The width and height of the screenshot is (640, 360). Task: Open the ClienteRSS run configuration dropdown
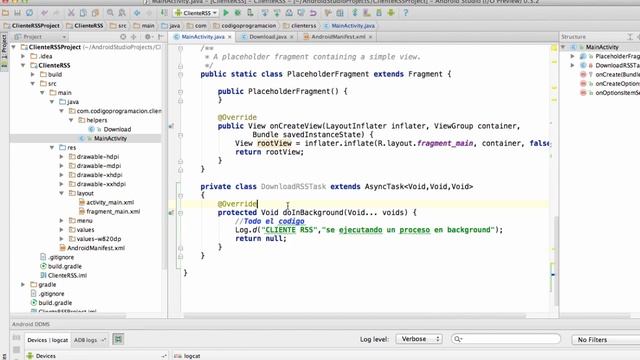pos(196,13)
